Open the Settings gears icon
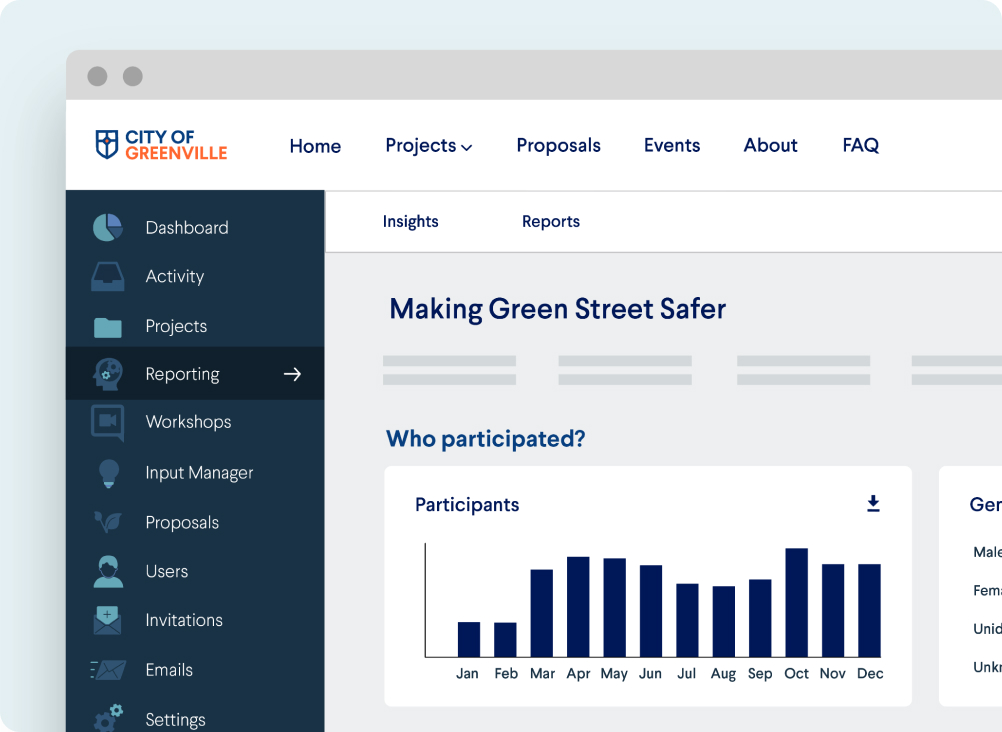 point(107,717)
